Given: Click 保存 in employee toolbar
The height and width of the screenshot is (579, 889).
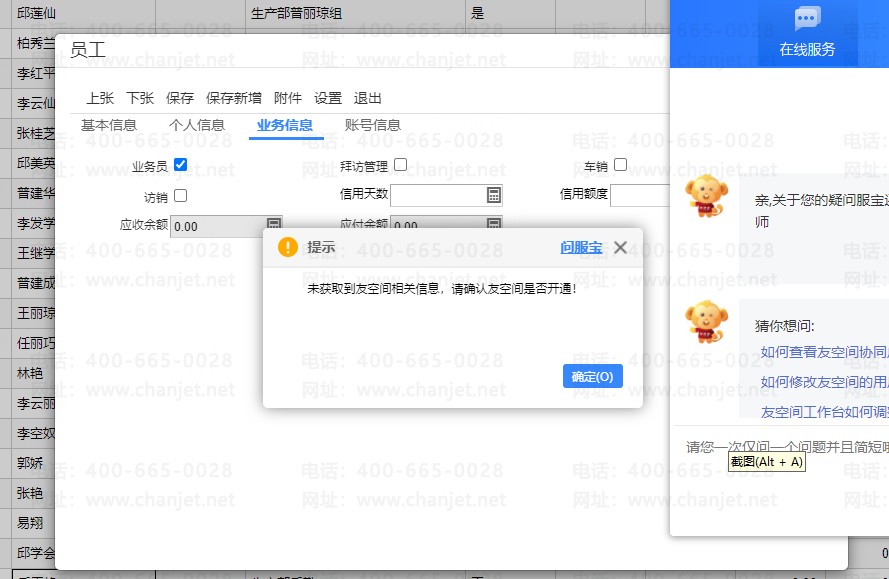Looking at the screenshot, I should coord(180,98).
